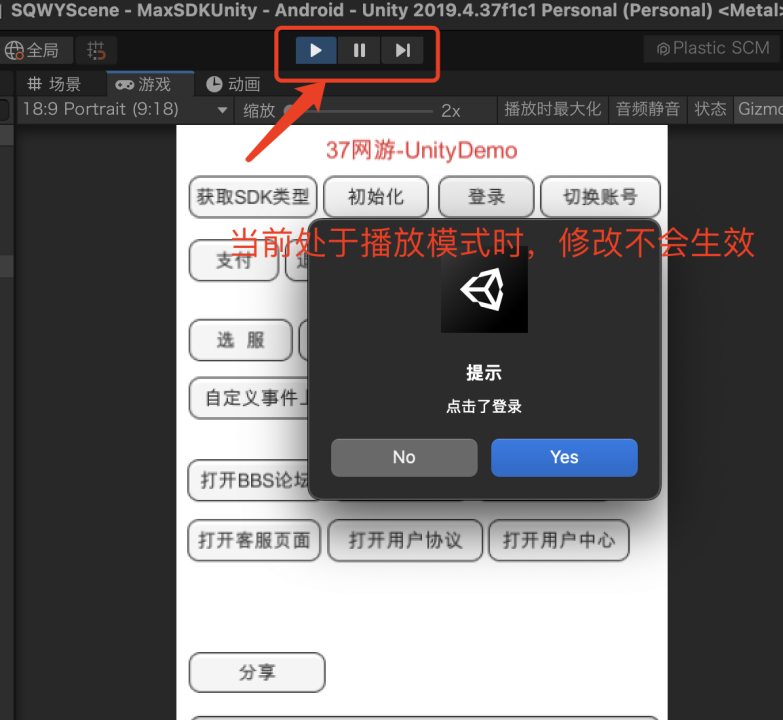Click No in the 提示 dialog
This screenshot has width=783, height=720.
tap(404, 457)
